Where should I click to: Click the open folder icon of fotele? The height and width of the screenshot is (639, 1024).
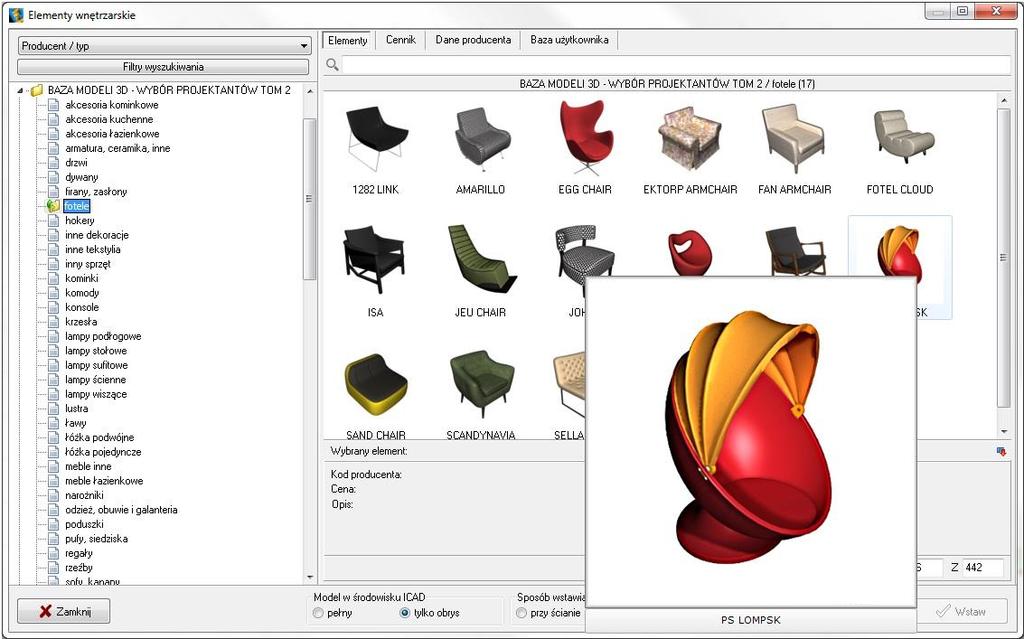tap(54, 206)
